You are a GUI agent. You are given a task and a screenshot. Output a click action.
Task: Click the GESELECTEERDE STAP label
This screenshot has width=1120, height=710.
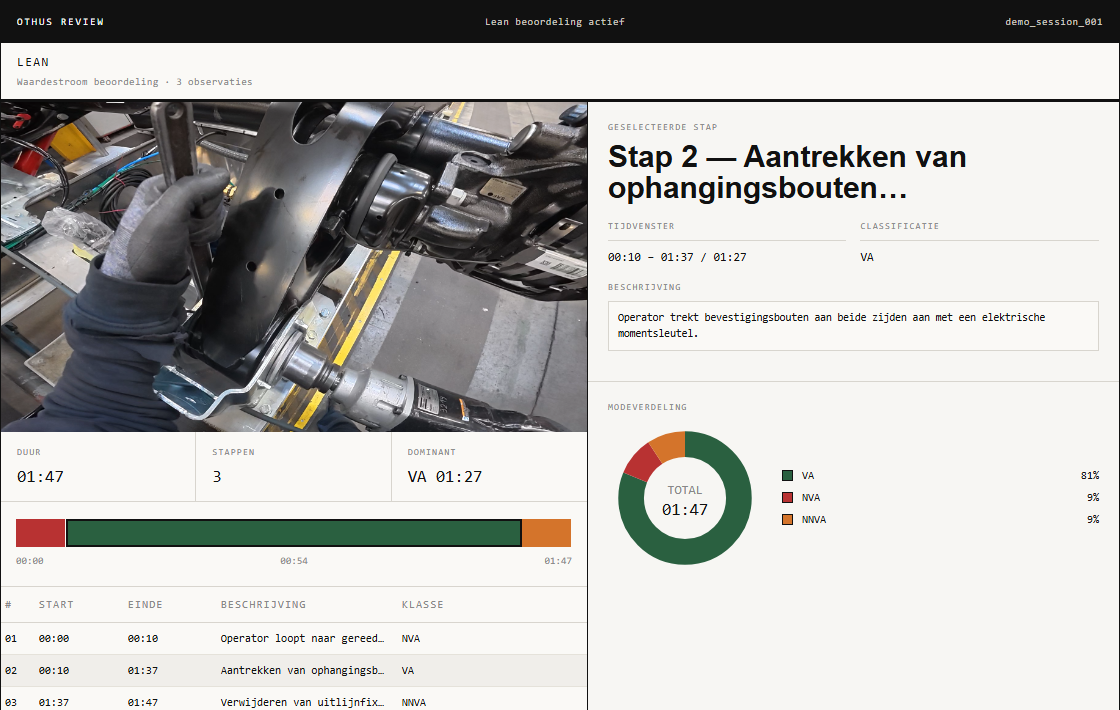[662, 127]
